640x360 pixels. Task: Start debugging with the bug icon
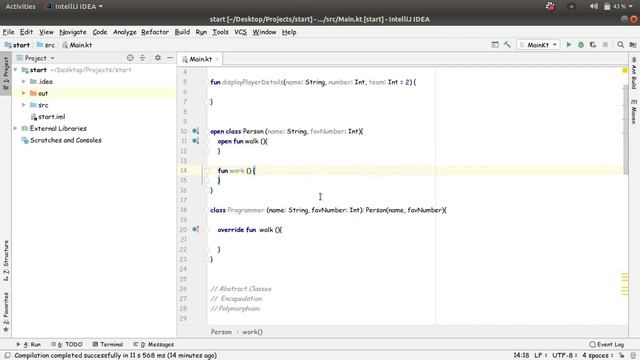coord(581,45)
